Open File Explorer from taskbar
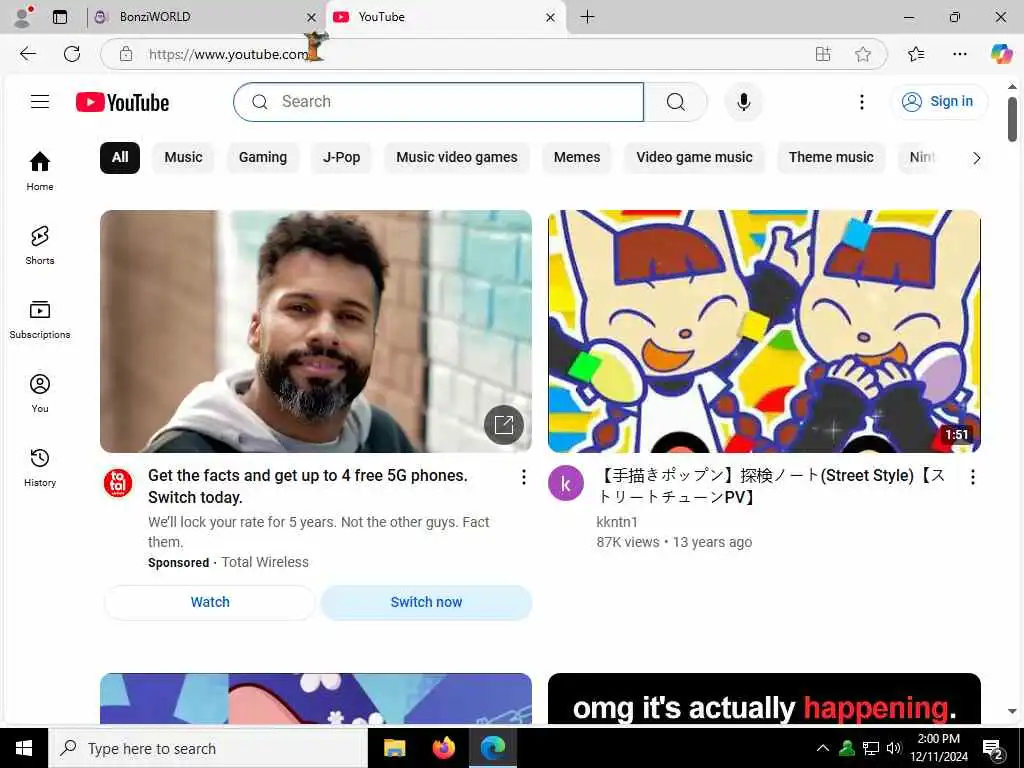The height and width of the screenshot is (768, 1024). coord(394,748)
